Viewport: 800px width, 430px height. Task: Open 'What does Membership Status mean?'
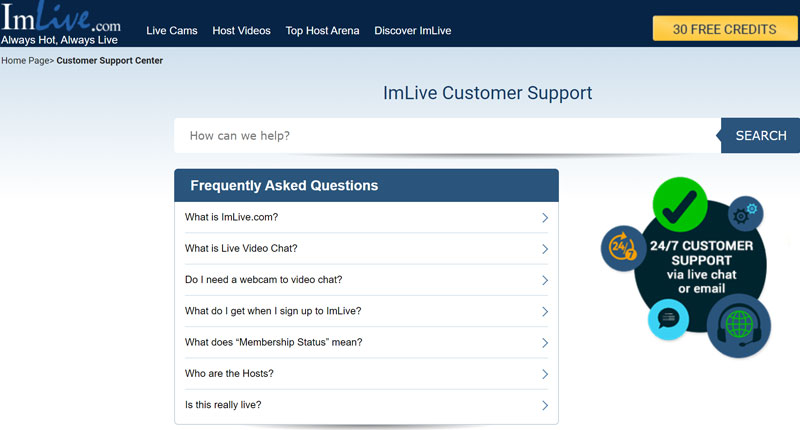coord(273,342)
